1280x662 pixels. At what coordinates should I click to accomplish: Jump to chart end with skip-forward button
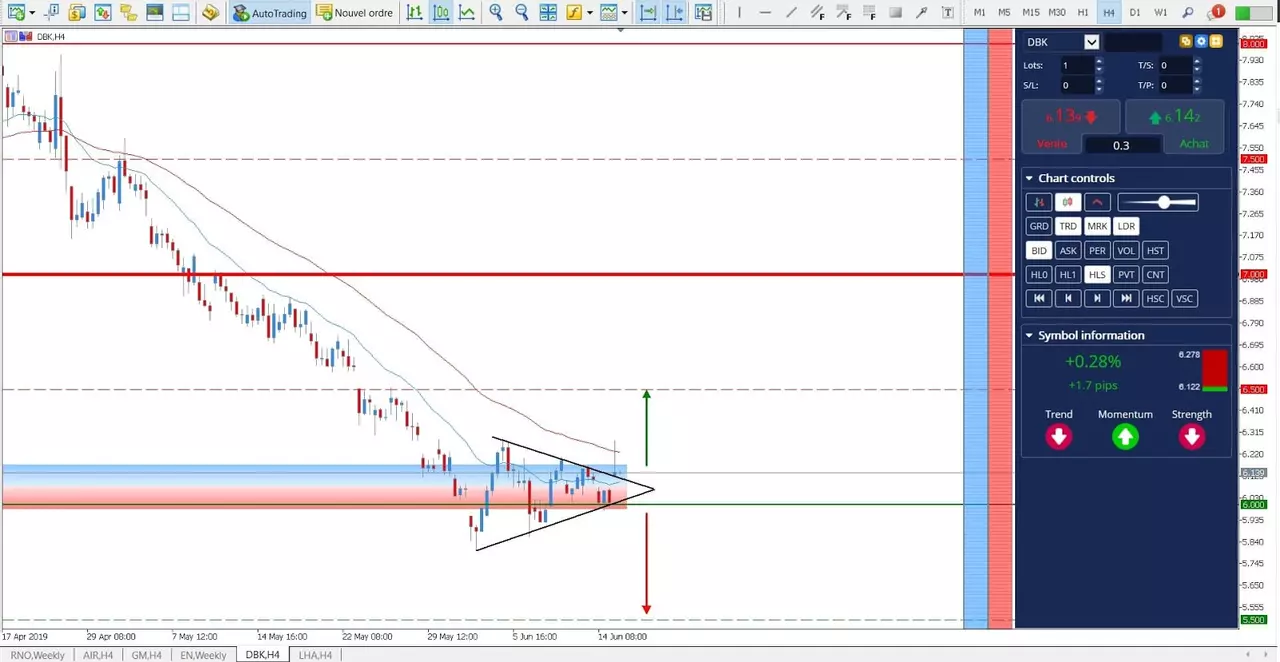[x=1126, y=298]
